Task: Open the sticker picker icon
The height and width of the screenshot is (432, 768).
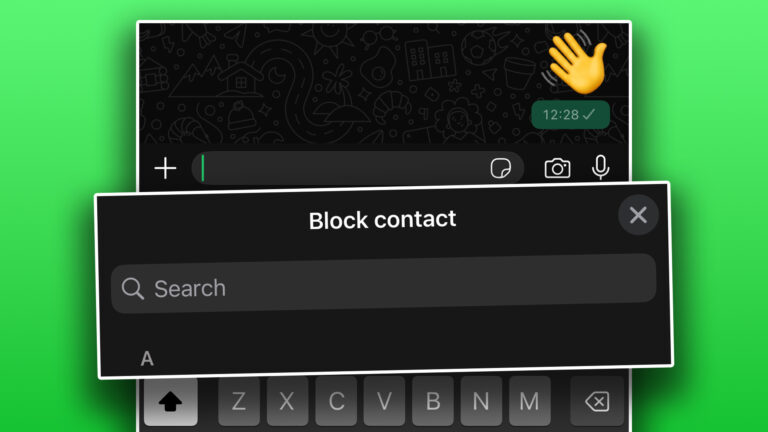Action: coord(500,168)
